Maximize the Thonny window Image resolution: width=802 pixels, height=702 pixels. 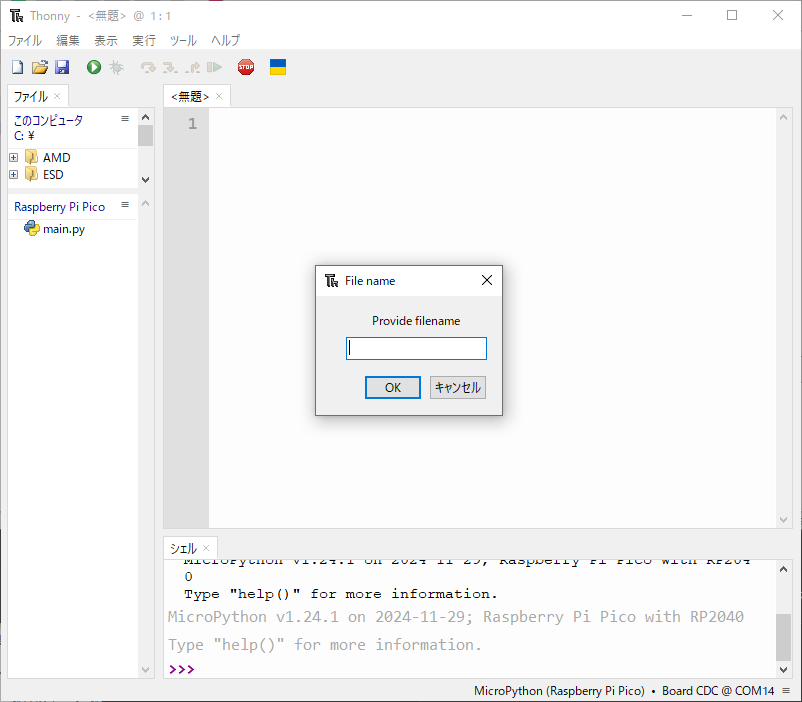(x=732, y=15)
